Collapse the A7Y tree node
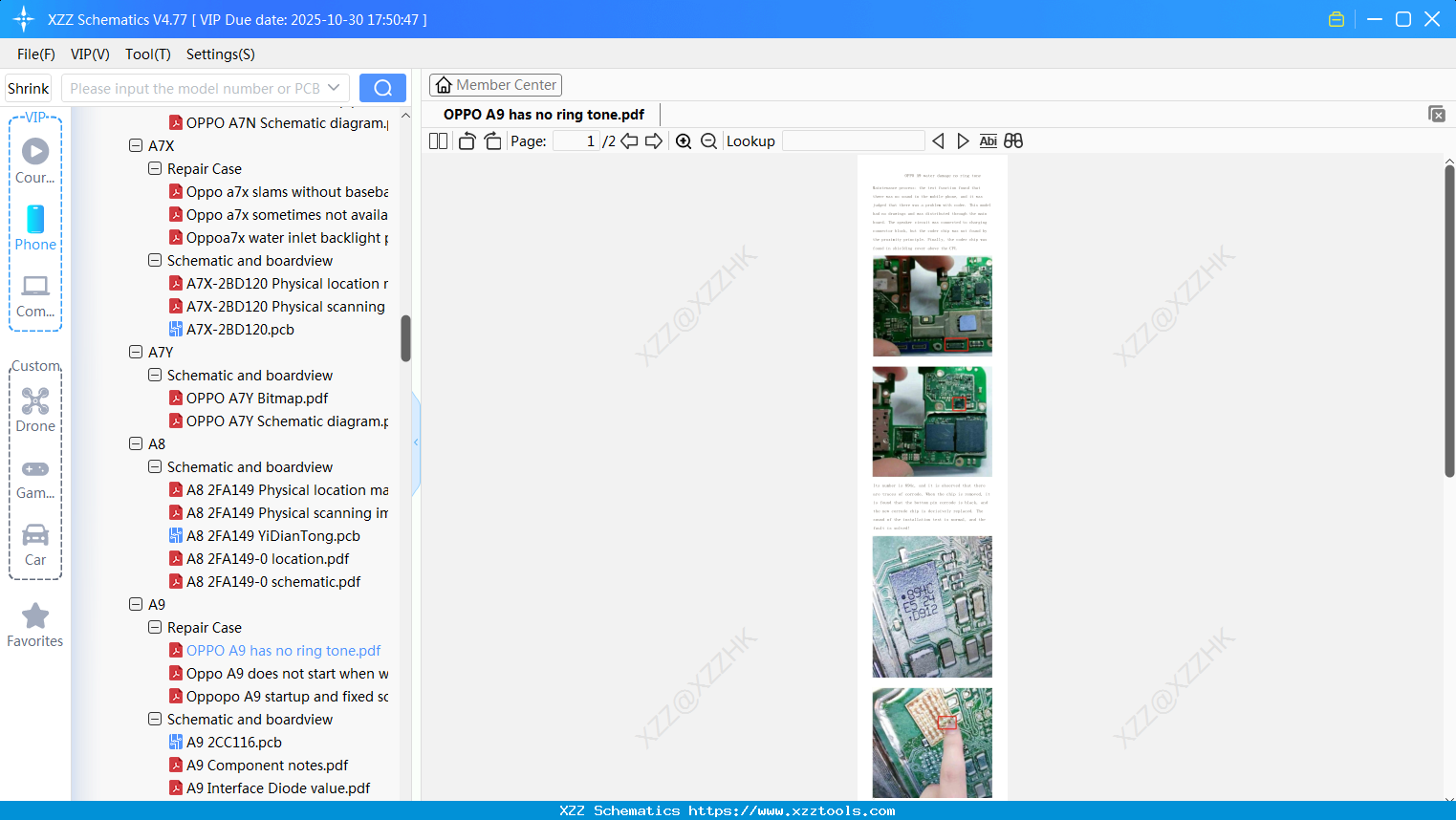This screenshot has width=1456, height=820. tap(136, 353)
